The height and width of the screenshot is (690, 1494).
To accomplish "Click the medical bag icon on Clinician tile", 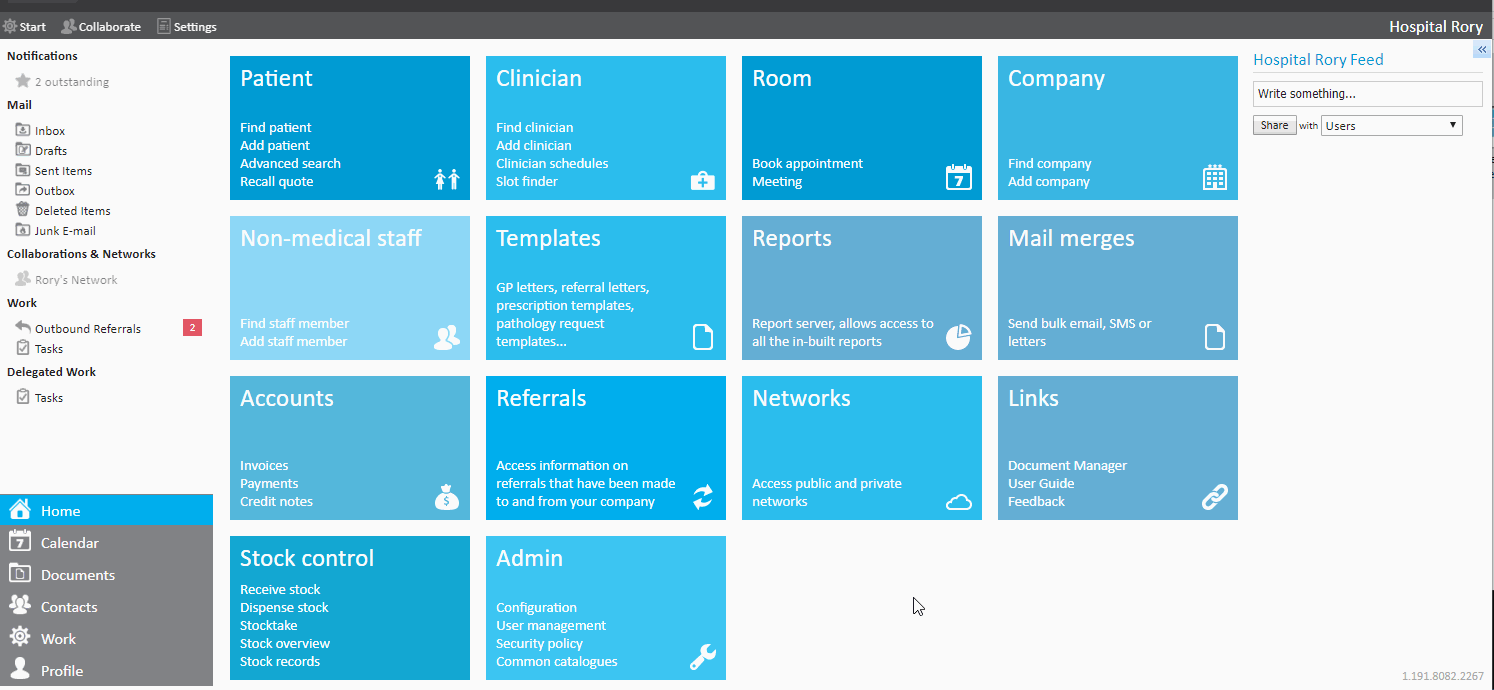I will 702,180.
